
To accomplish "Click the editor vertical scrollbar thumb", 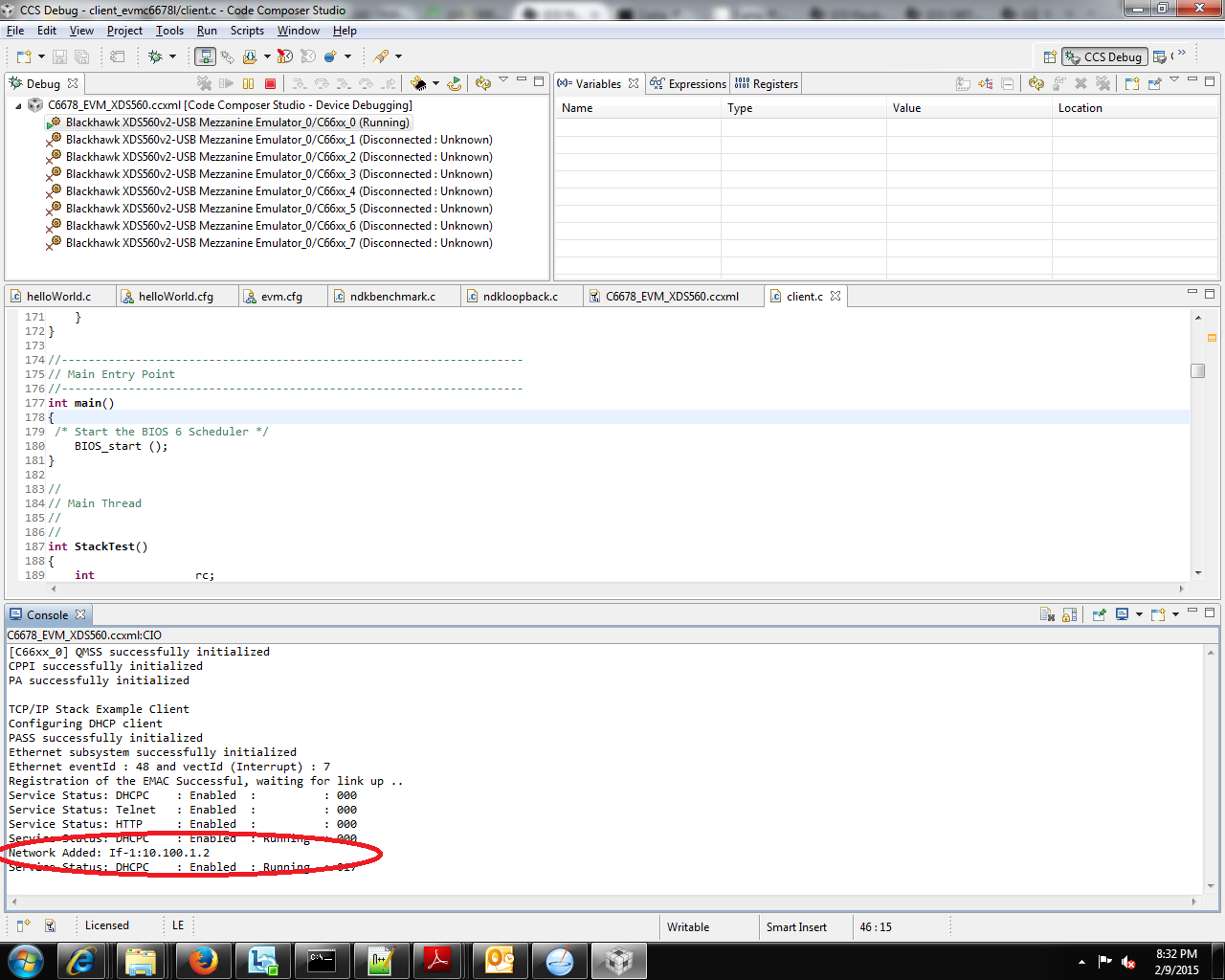I will coord(1197,370).
